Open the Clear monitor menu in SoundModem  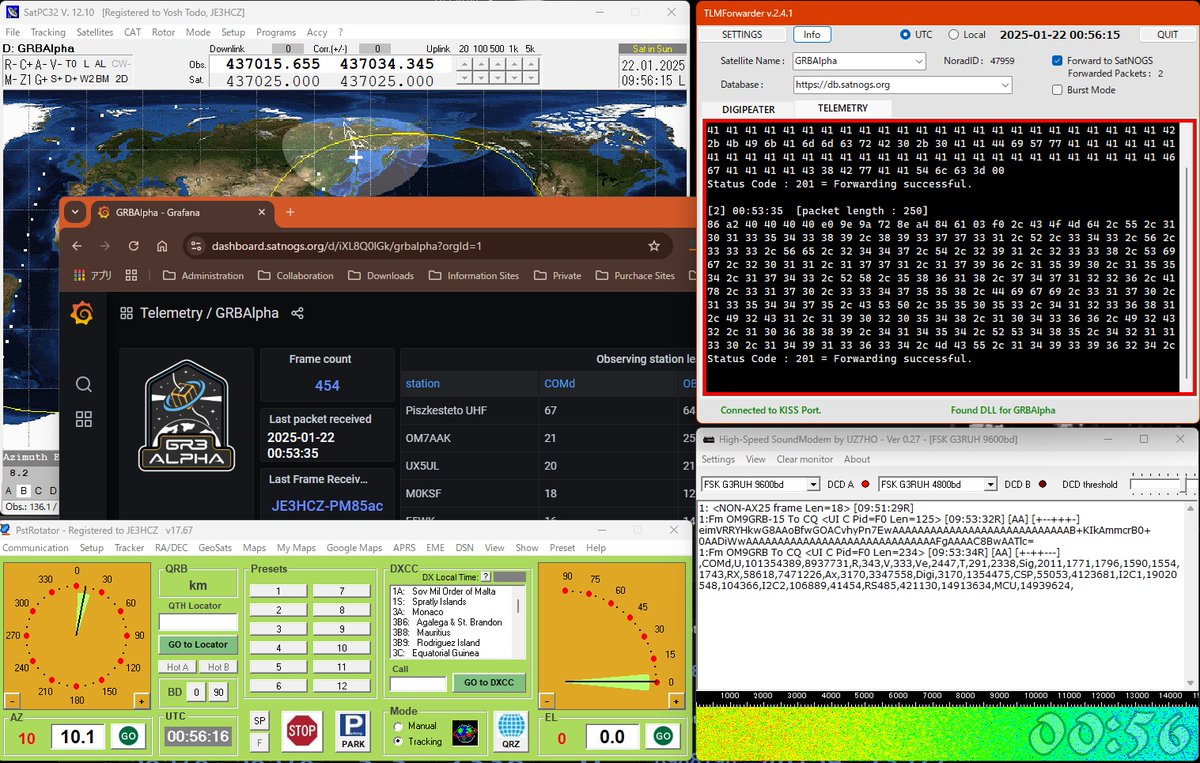[805, 460]
